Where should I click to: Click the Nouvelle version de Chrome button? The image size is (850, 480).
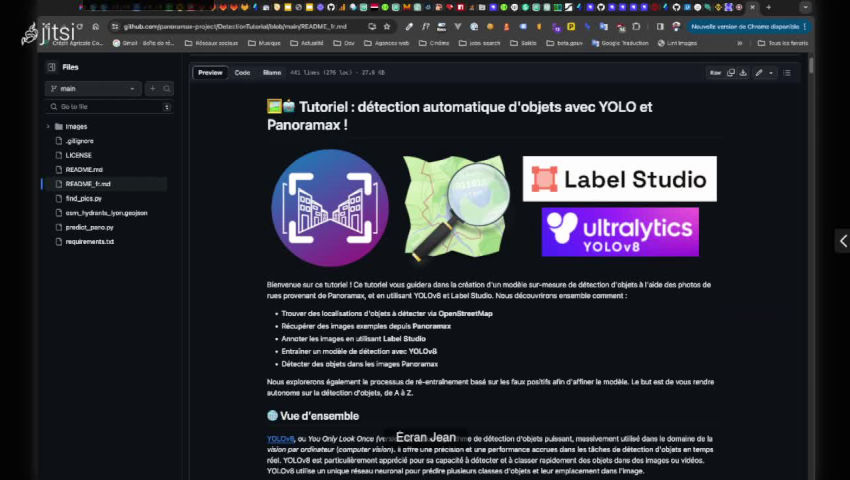coord(746,27)
